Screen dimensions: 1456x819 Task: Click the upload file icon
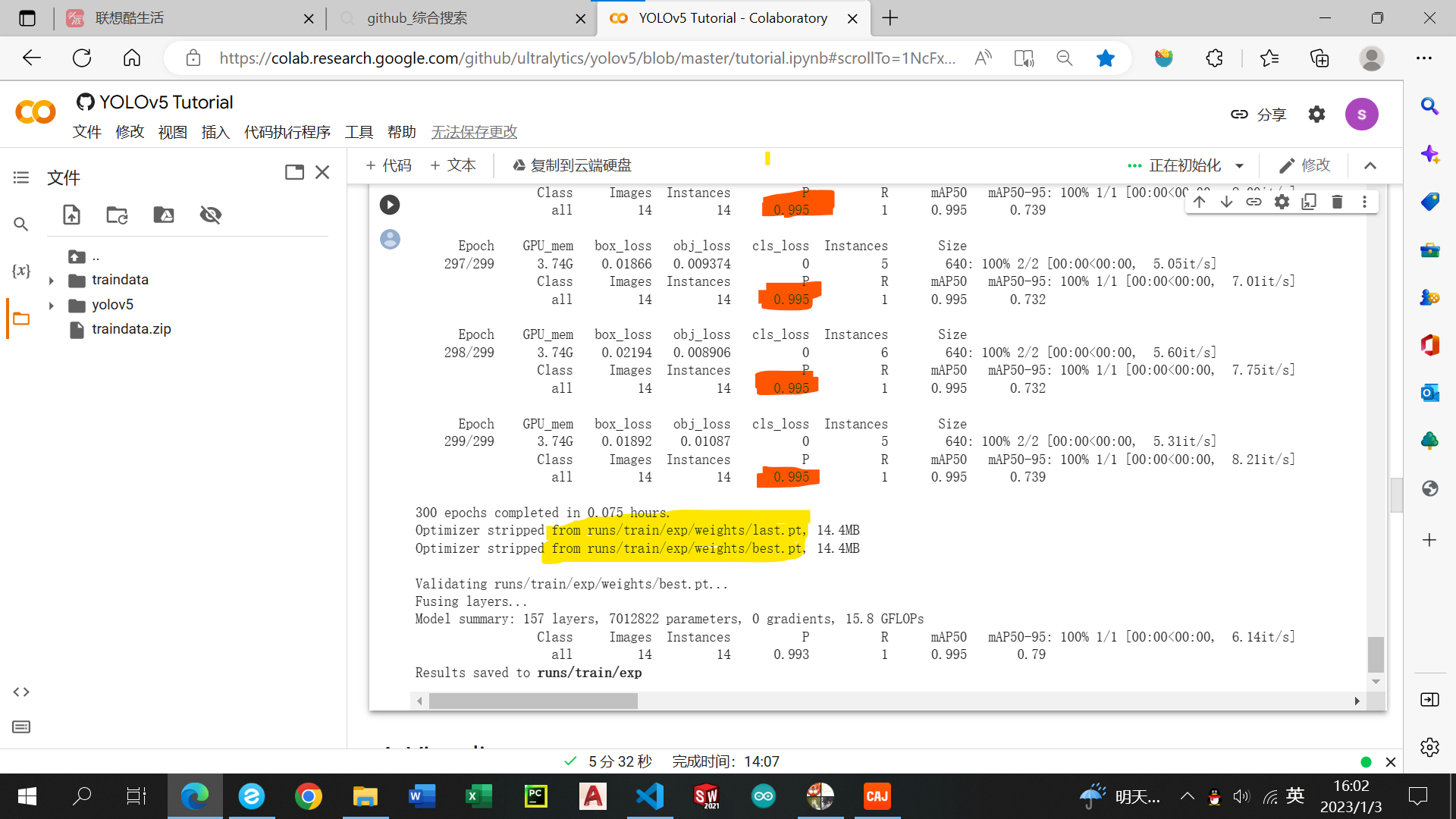pyautogui.click(x=71, y=215)
